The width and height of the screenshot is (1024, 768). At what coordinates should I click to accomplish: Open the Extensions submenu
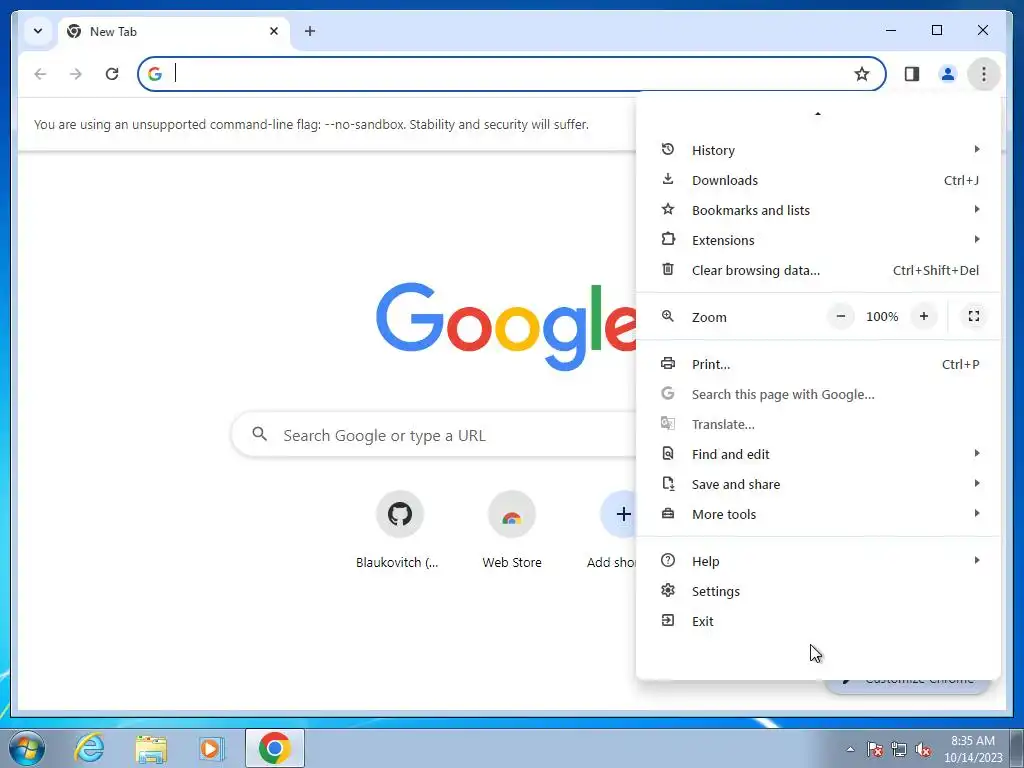tap(818, 240)
